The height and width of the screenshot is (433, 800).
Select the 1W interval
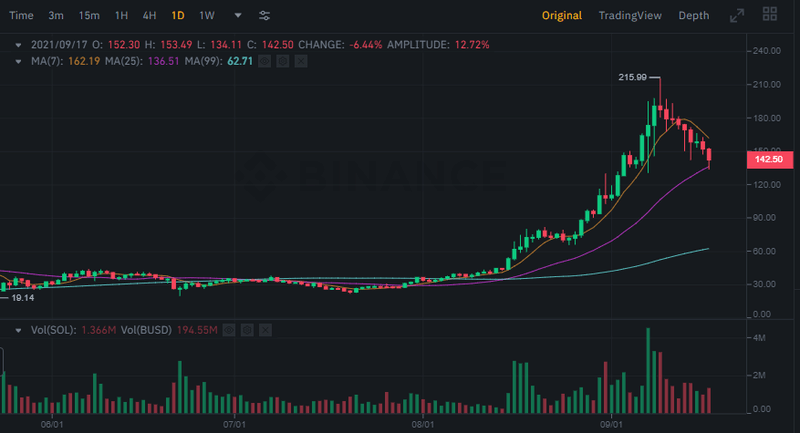tap(206, 16)
